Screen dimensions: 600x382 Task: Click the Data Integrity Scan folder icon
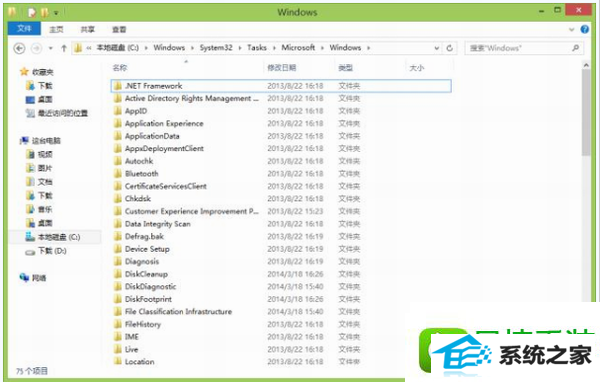(x=118, y=224)
